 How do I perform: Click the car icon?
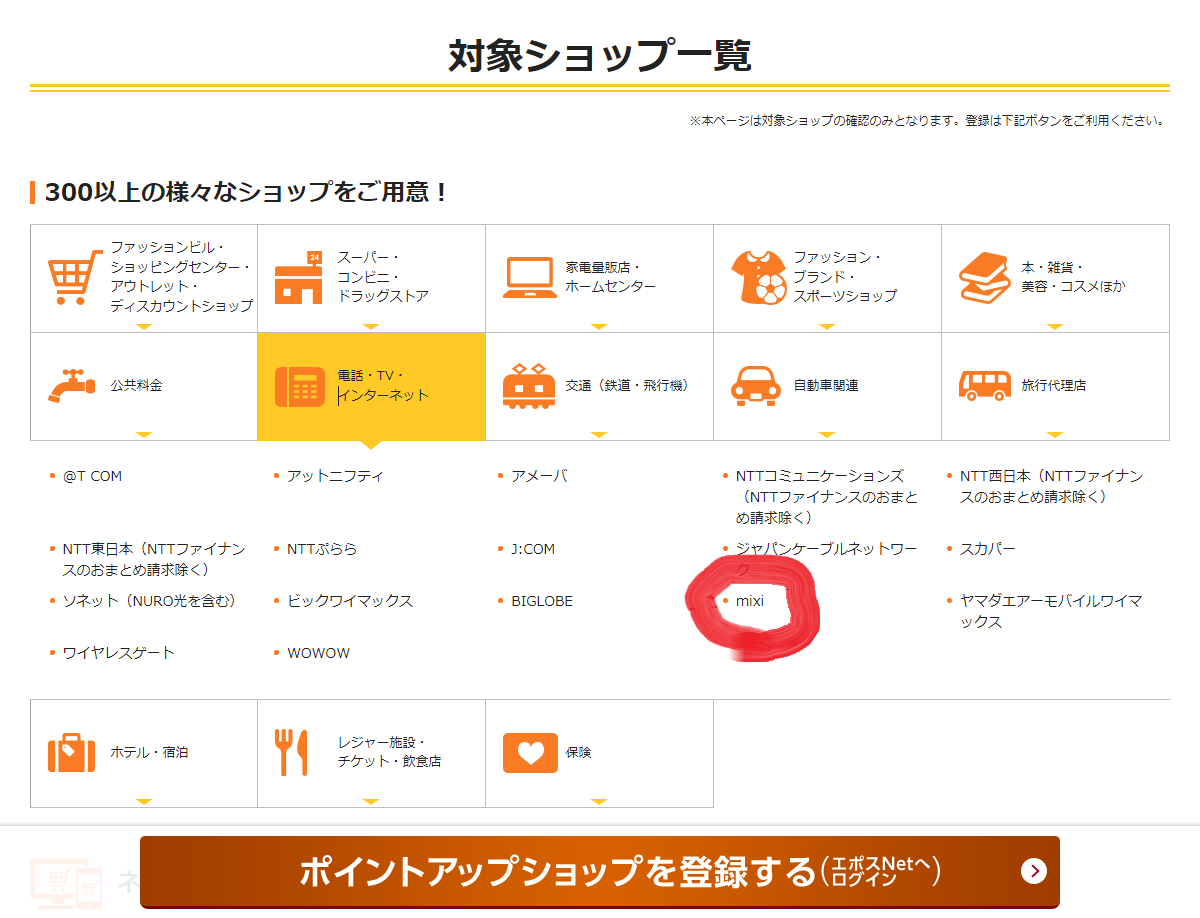click(758, 386)
